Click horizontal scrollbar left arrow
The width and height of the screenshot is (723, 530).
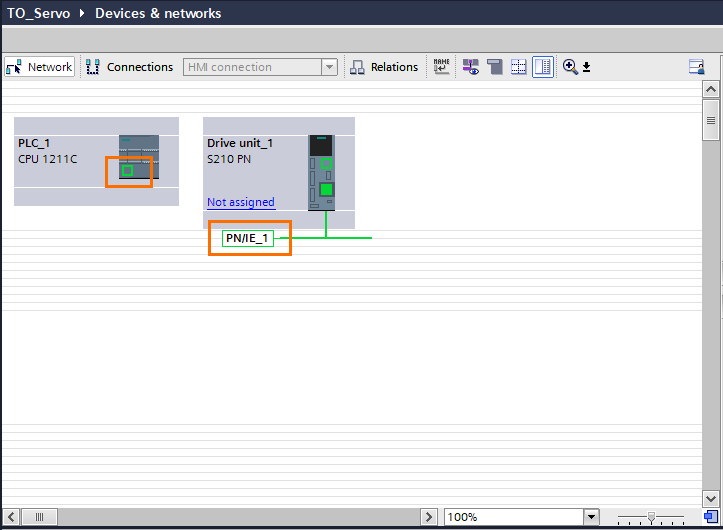coord(11,517)
